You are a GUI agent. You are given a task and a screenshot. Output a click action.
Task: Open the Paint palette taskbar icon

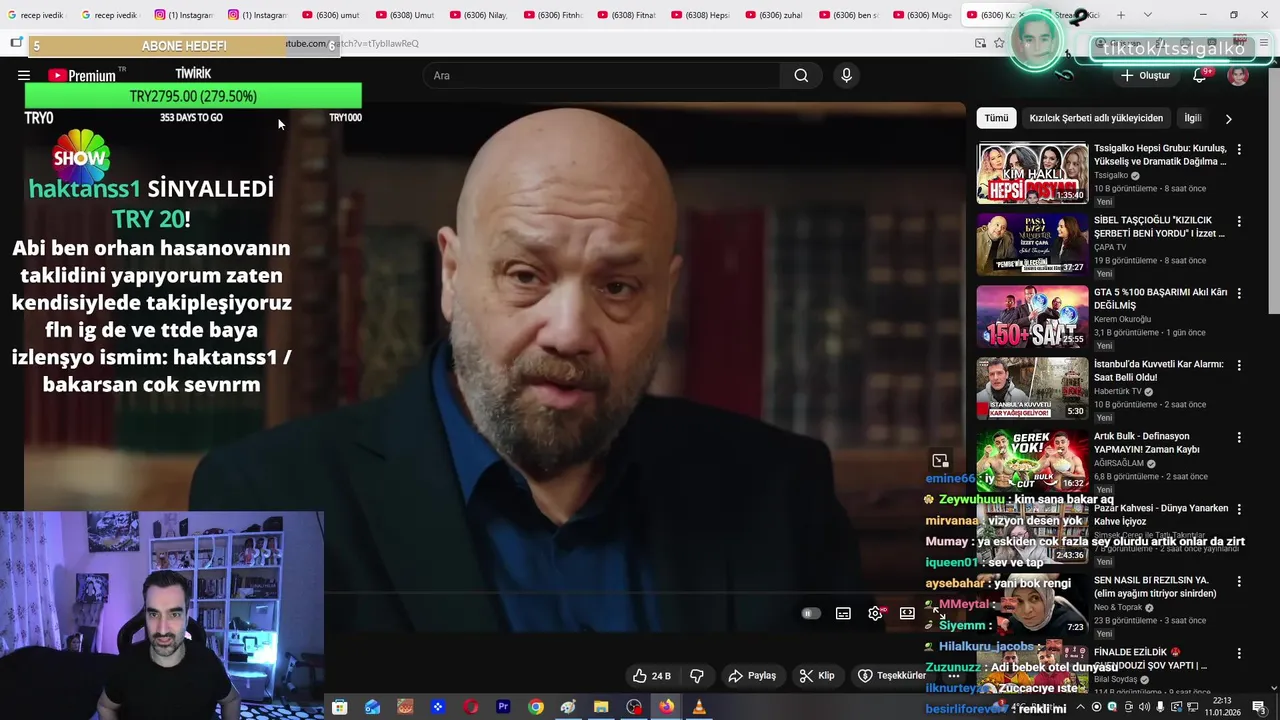coord(568,707)
